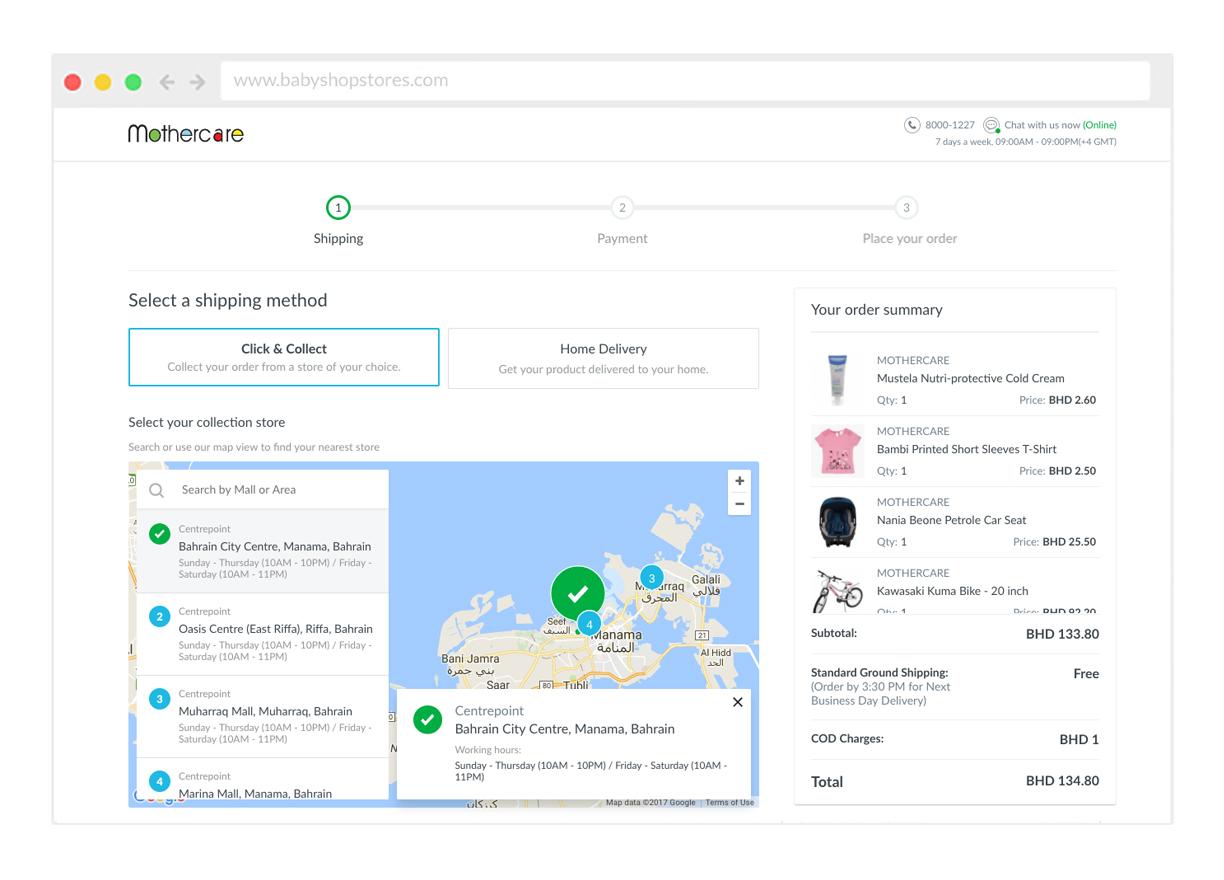The height and width of the screenshot is (880, 1224).
Task: Go to step 1 Shipping circle
Action: 338,208
